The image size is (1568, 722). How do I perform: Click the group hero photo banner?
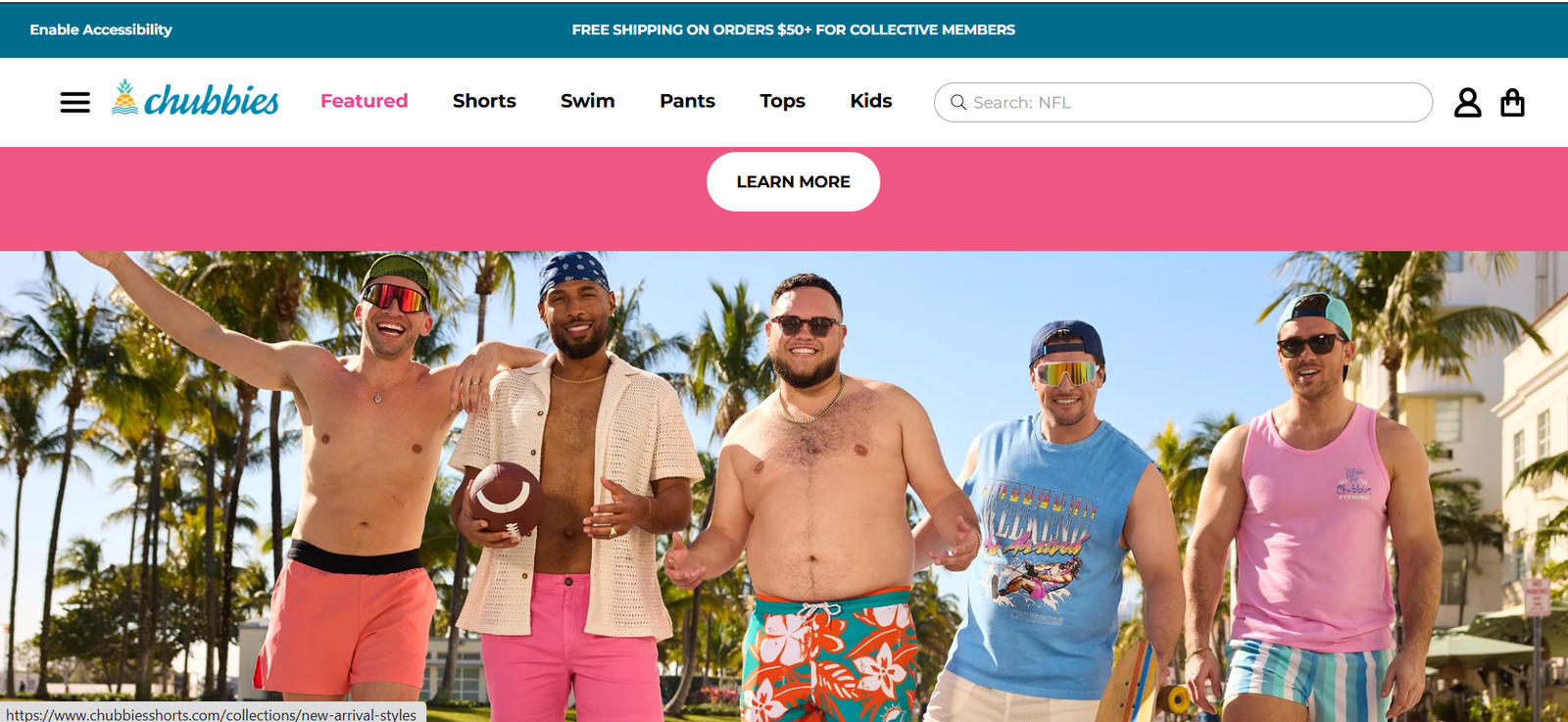[x=784, y=486]
